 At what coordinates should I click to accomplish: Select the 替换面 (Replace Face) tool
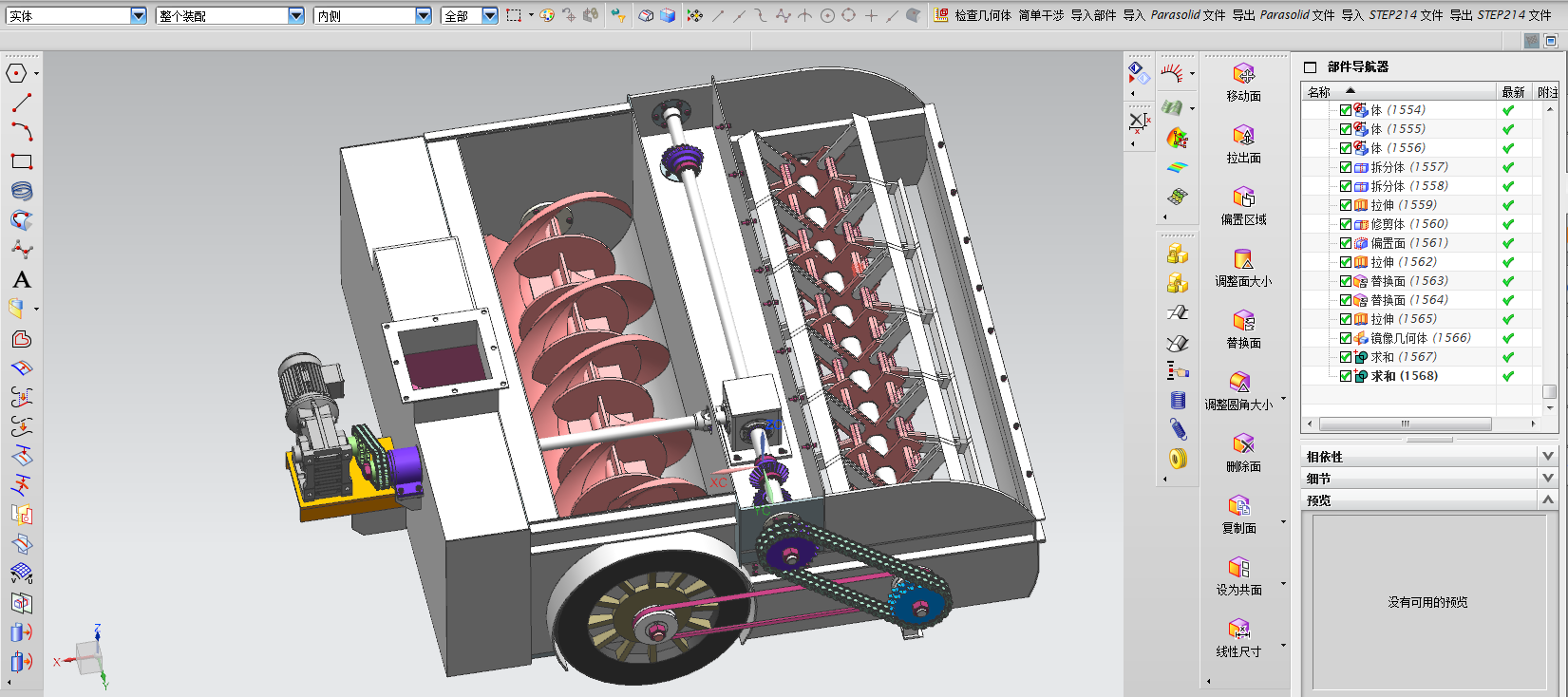[x=1243, y=321]
